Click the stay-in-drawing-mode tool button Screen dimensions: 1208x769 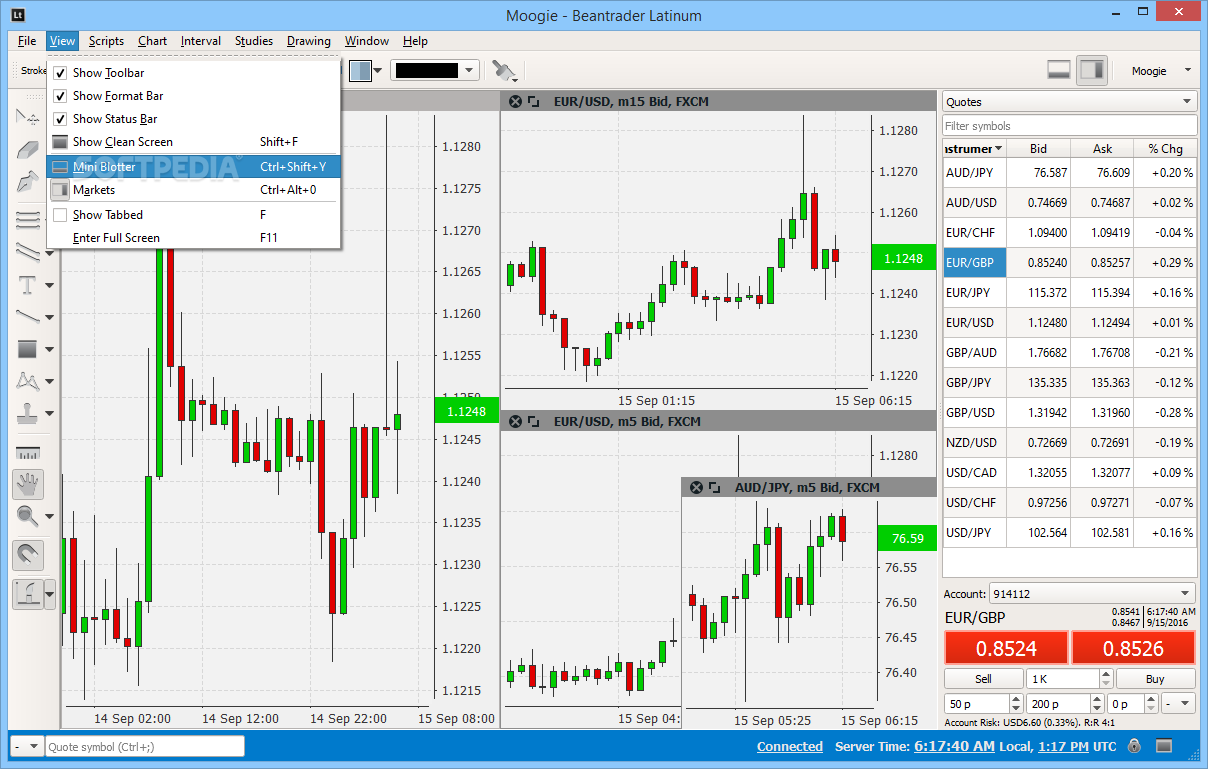pyautogui.click(x=27, y=594)
